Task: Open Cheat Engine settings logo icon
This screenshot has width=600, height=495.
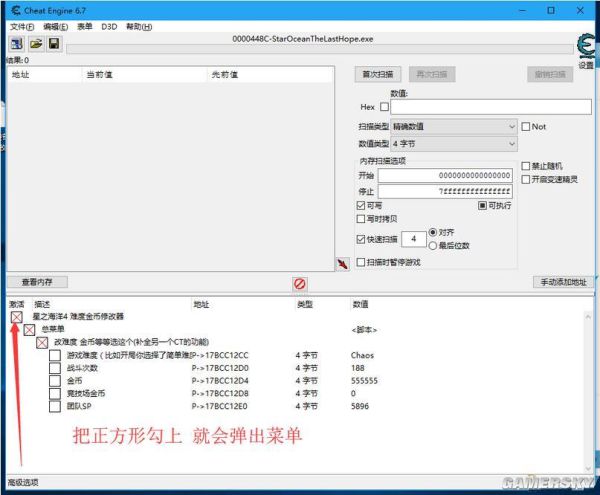Action: click(x=586, y=47)
